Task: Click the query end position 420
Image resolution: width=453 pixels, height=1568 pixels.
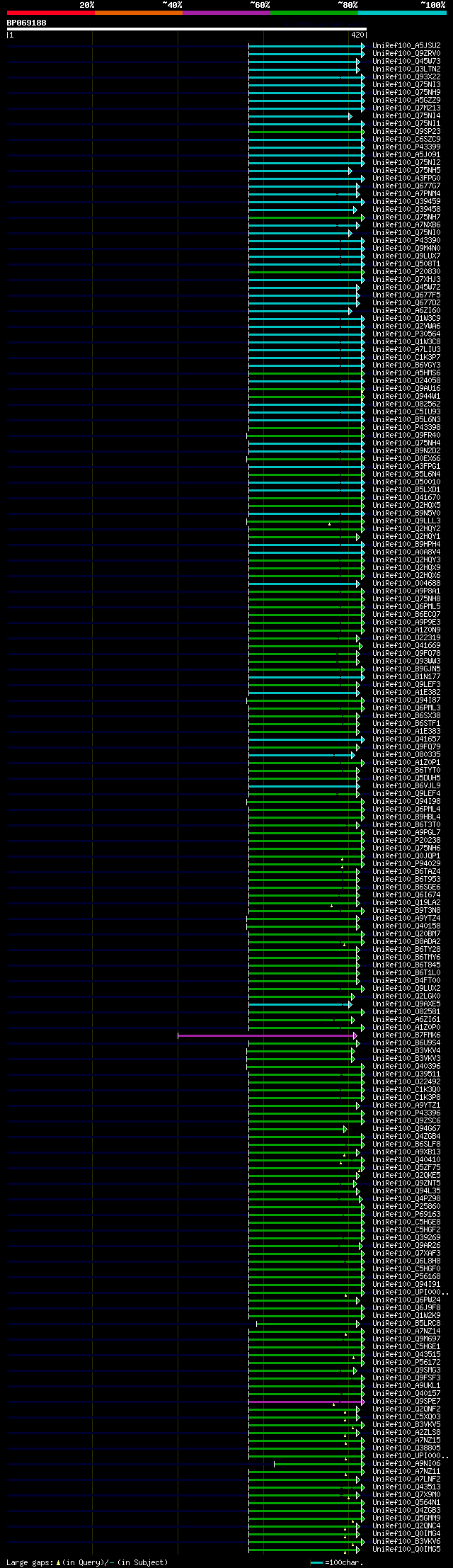Action: pos(357,35)
